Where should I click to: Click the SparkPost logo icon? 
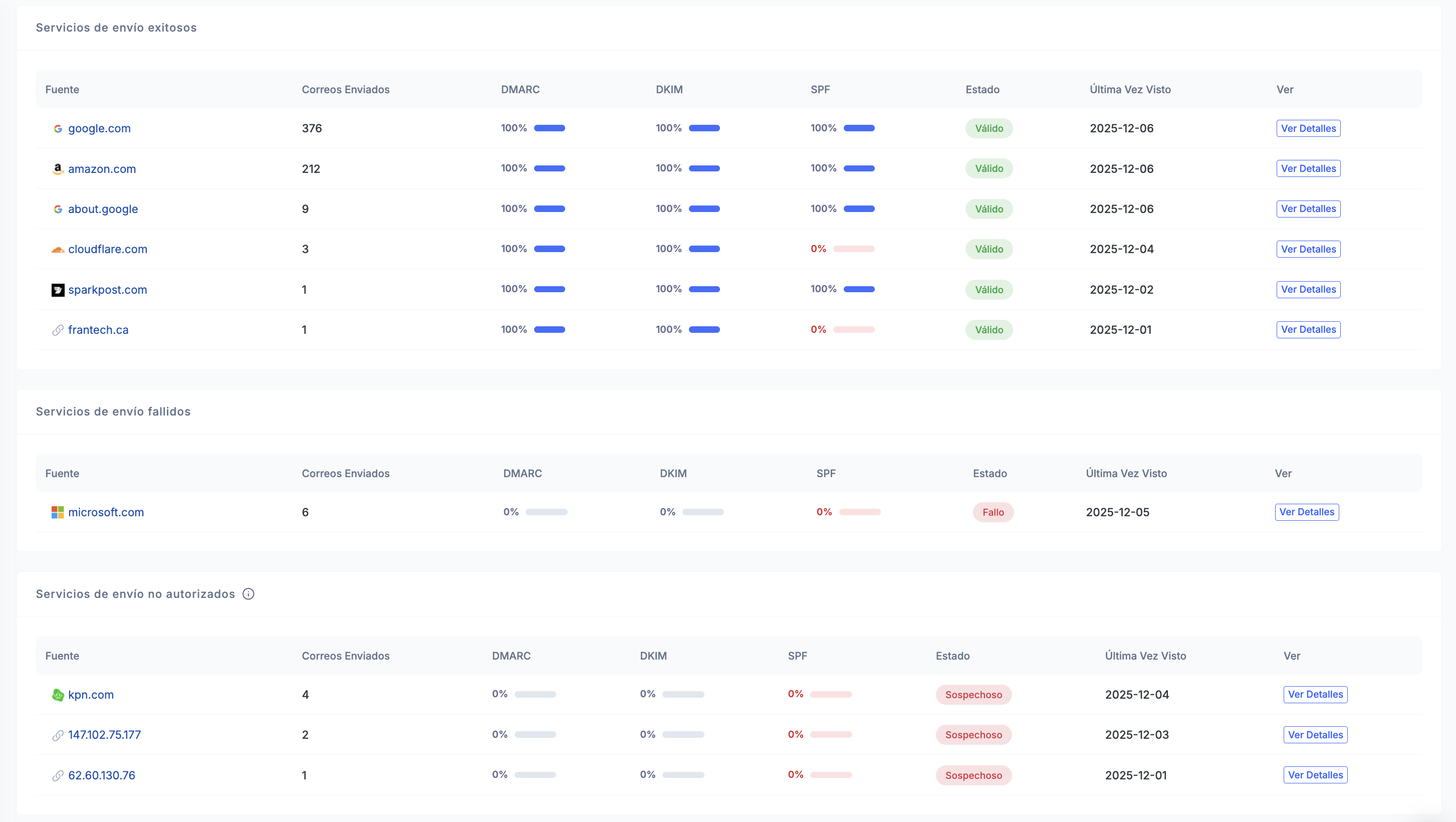[x=58, y=290]
